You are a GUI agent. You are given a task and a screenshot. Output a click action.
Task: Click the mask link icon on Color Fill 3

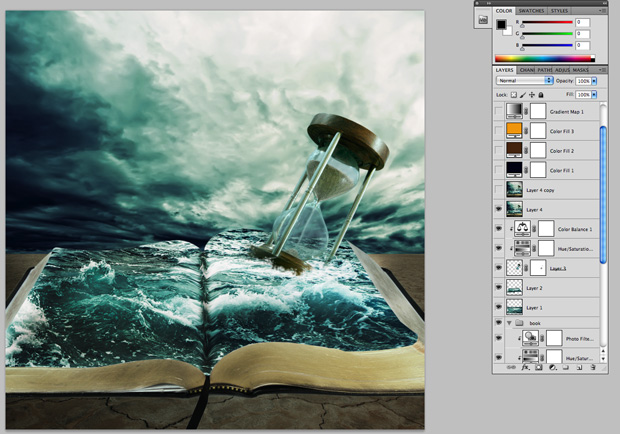click(526, 131)
